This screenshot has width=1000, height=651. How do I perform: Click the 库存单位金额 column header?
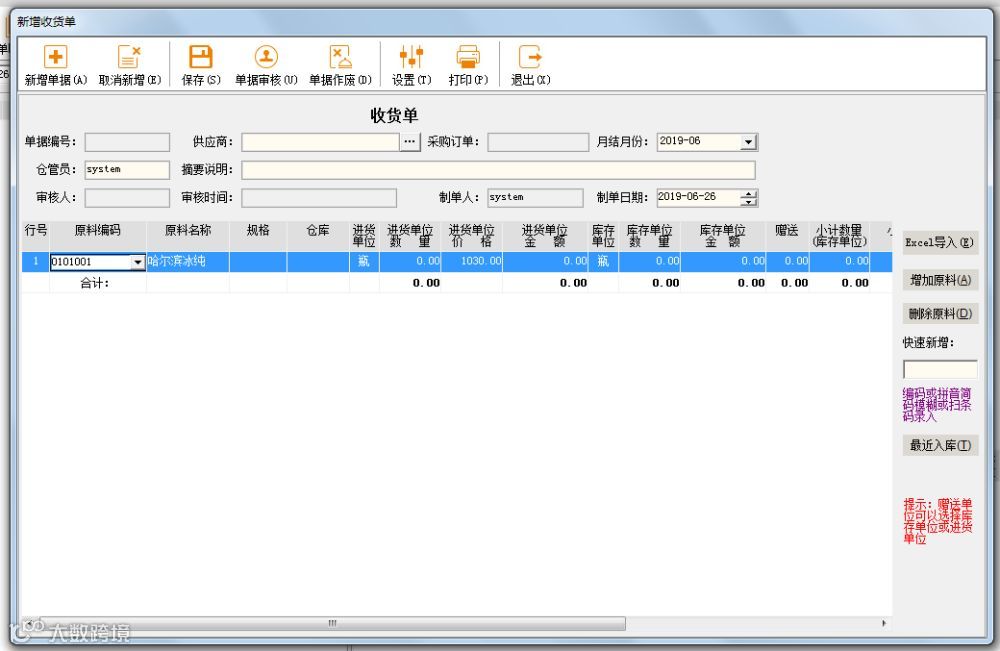coord(723,235)
